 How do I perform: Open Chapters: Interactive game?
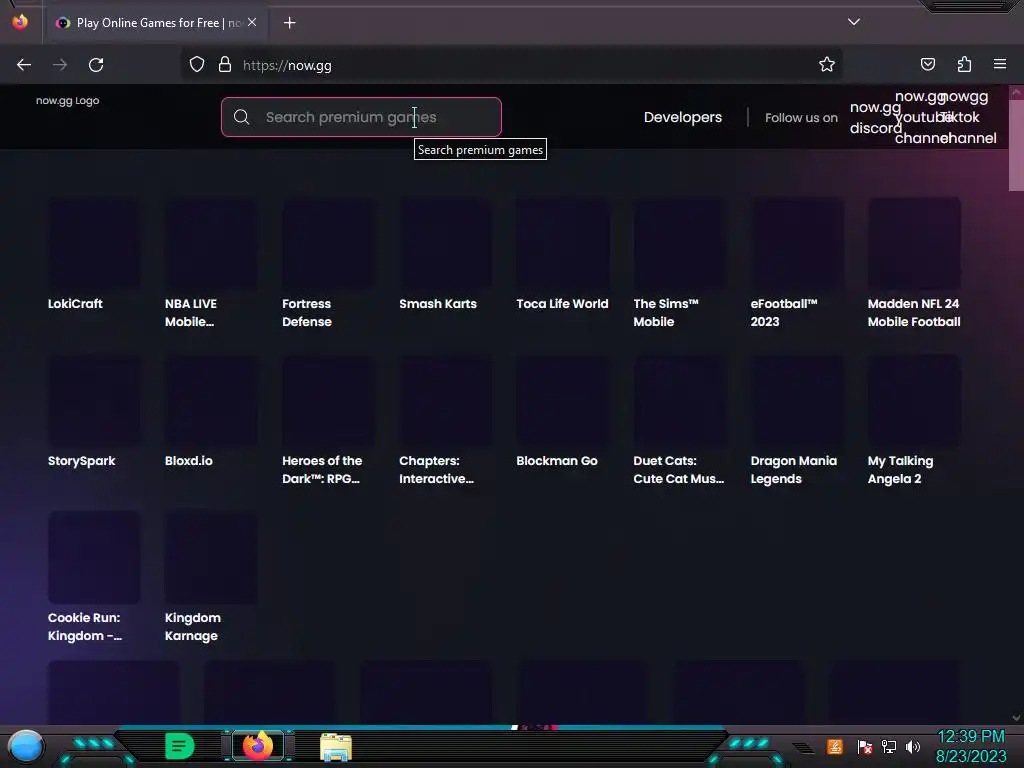pyautogui.click(x=445, y=420)
